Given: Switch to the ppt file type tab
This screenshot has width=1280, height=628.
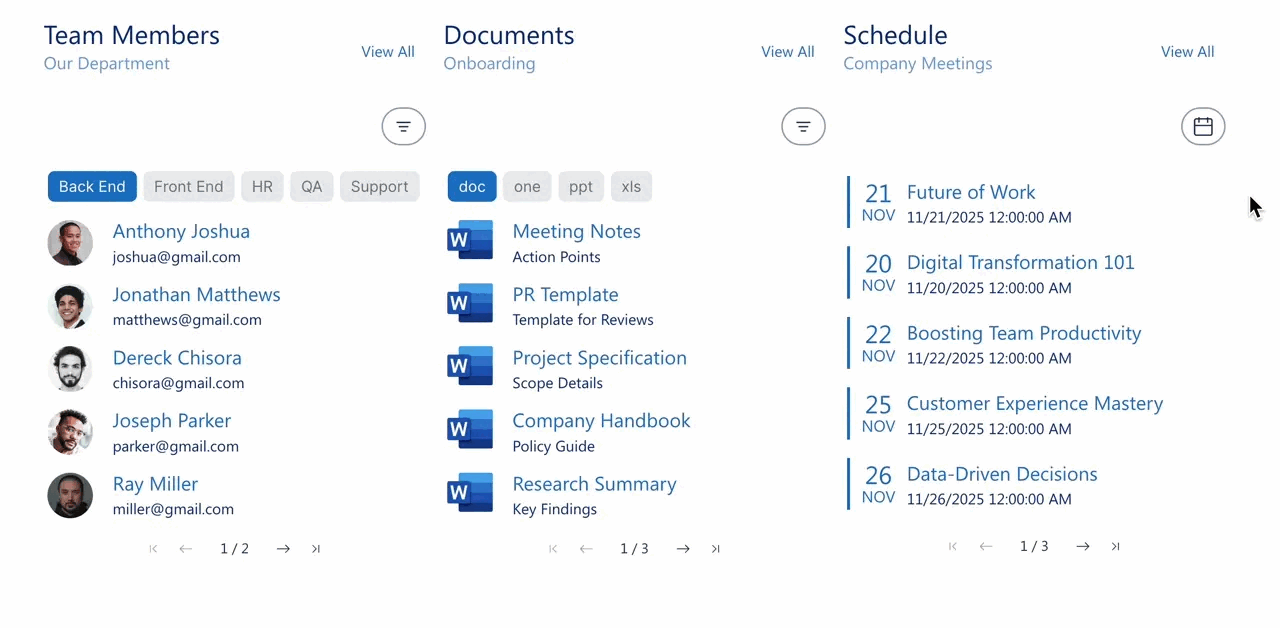Looking at the screenshot, I should pyautogui.click(x=583, y=186).
